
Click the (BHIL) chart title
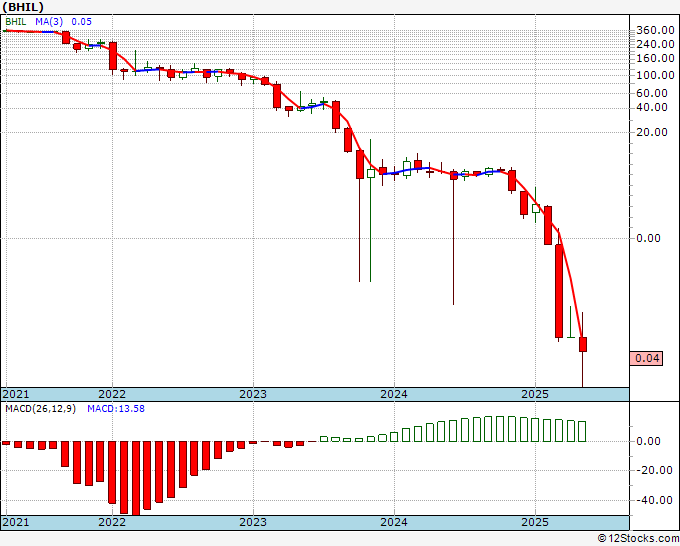(x=23, y=7)
